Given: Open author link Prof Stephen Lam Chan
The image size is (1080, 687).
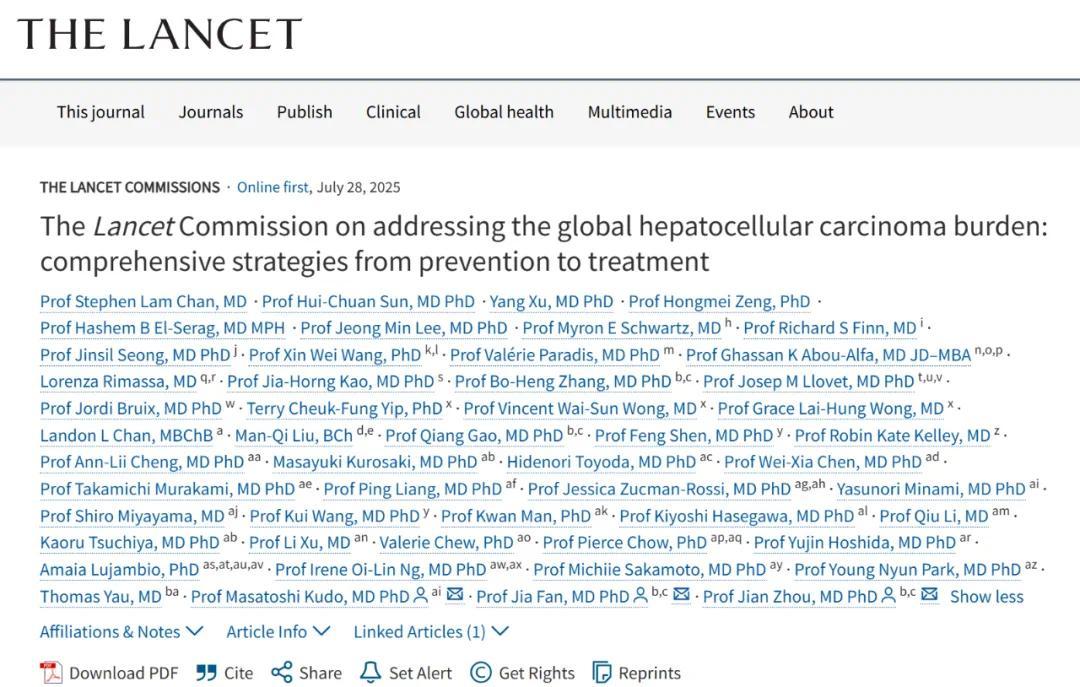Looking at the screenshot, I should pyautogui.click(x=143, y=301).
